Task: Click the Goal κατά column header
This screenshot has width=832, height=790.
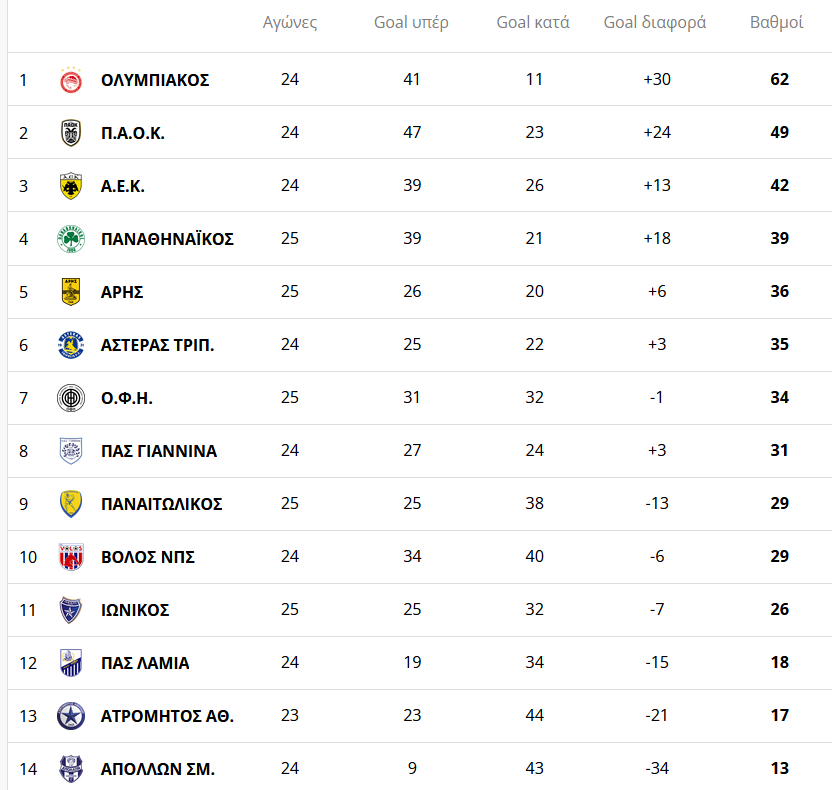Action: tap(533, 23)
